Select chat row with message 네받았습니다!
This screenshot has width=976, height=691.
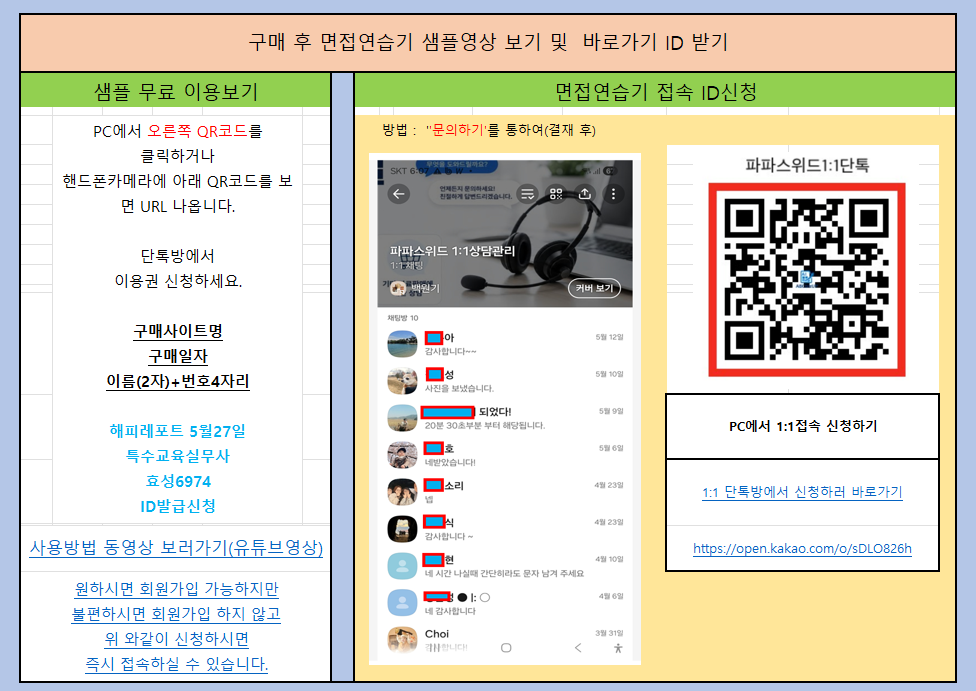(x=505, y=455)
